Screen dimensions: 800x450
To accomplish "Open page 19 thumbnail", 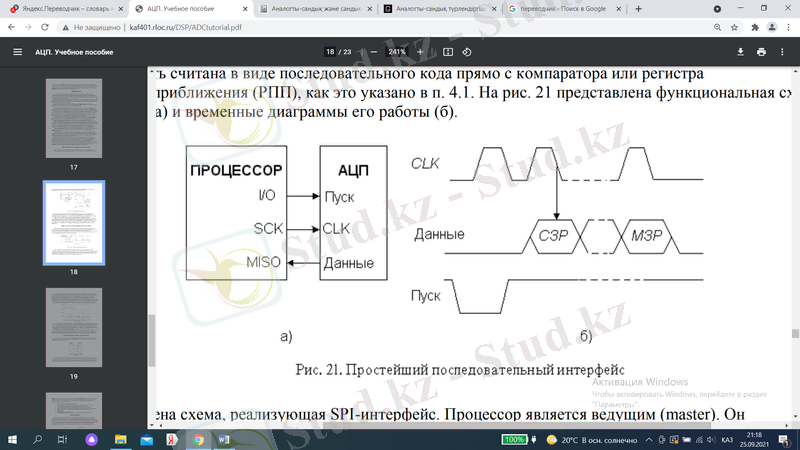I will point(74,328).
